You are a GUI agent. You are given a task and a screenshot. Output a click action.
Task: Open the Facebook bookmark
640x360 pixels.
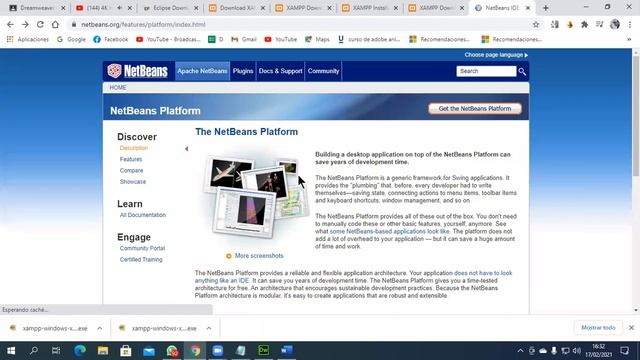(x=111, y=39)
